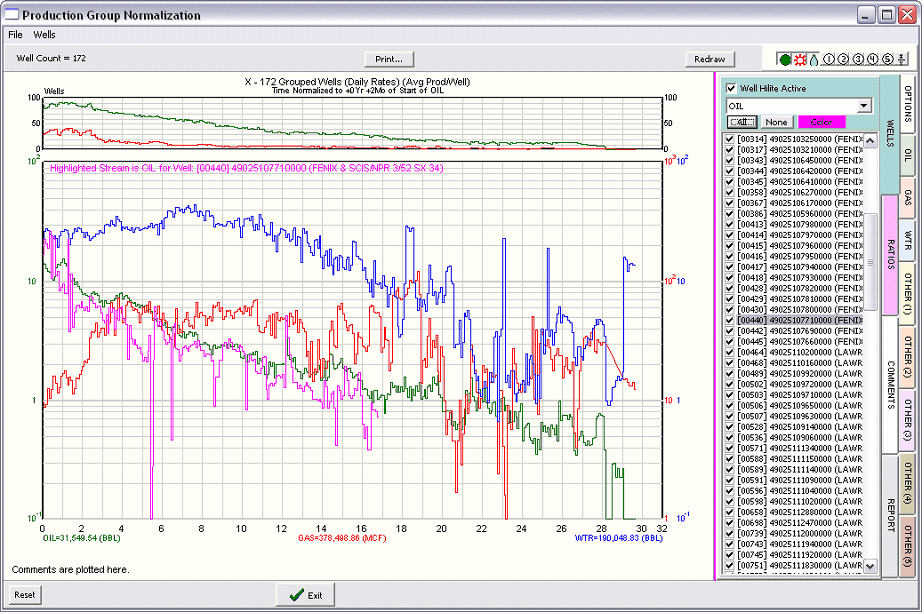The height and width of the screenshot is (614, 924).
Task: Uncheck the highlighted well [00440]
Action: point(729,319)
